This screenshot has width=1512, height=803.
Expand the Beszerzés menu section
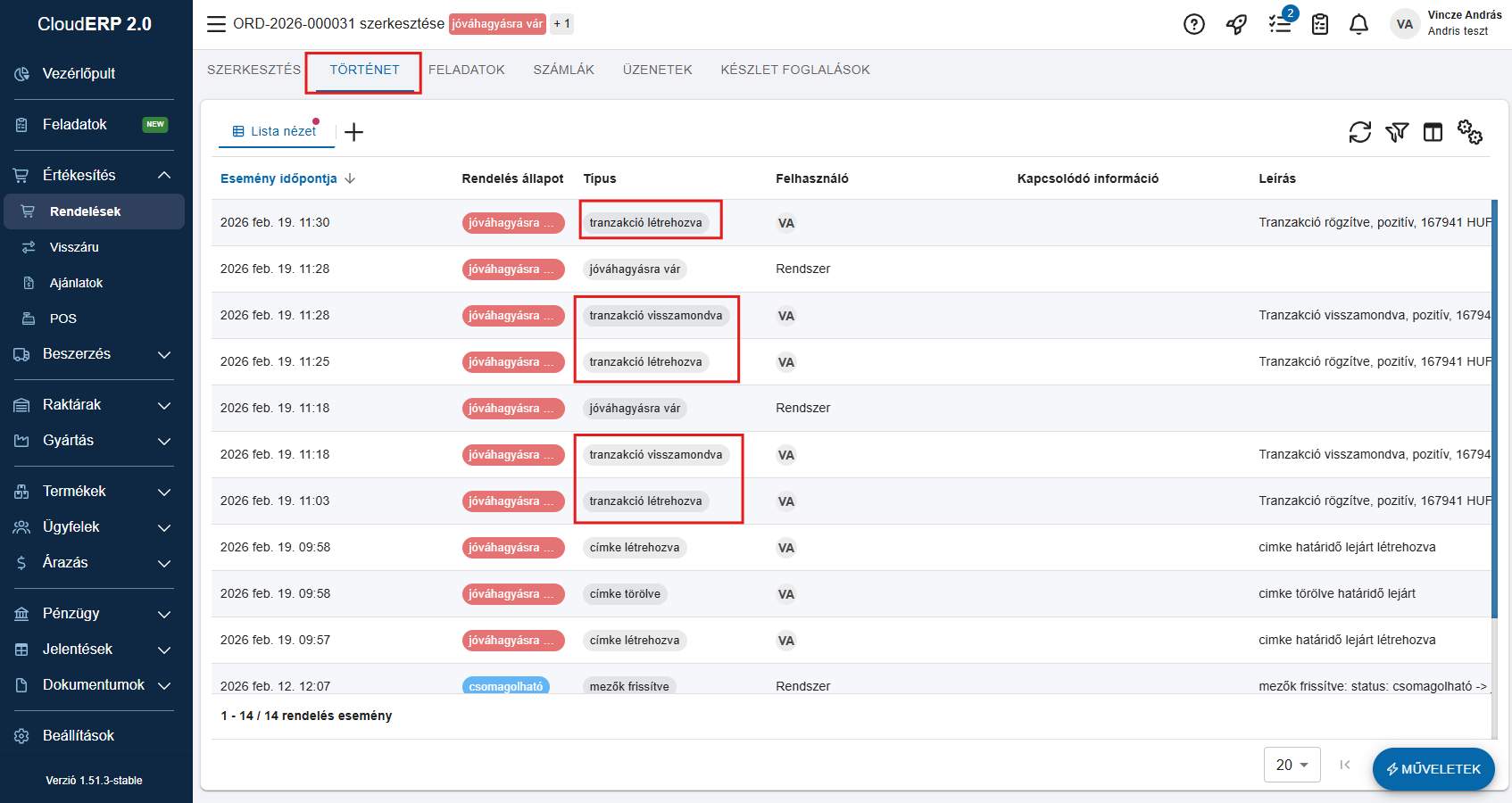click(x=164, y=354)
